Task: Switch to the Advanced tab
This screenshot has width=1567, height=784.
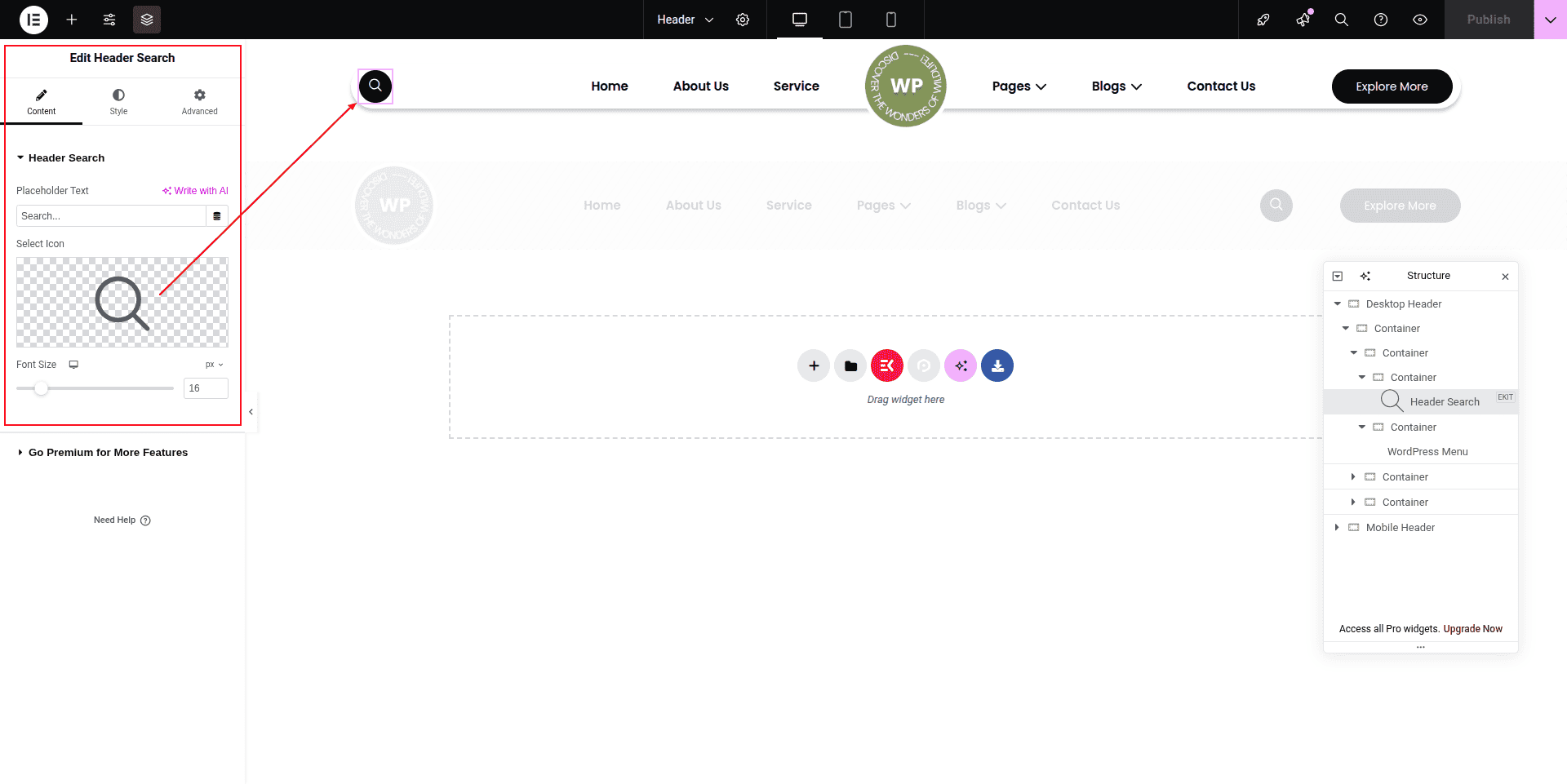Action: click(x=199, y=101)
